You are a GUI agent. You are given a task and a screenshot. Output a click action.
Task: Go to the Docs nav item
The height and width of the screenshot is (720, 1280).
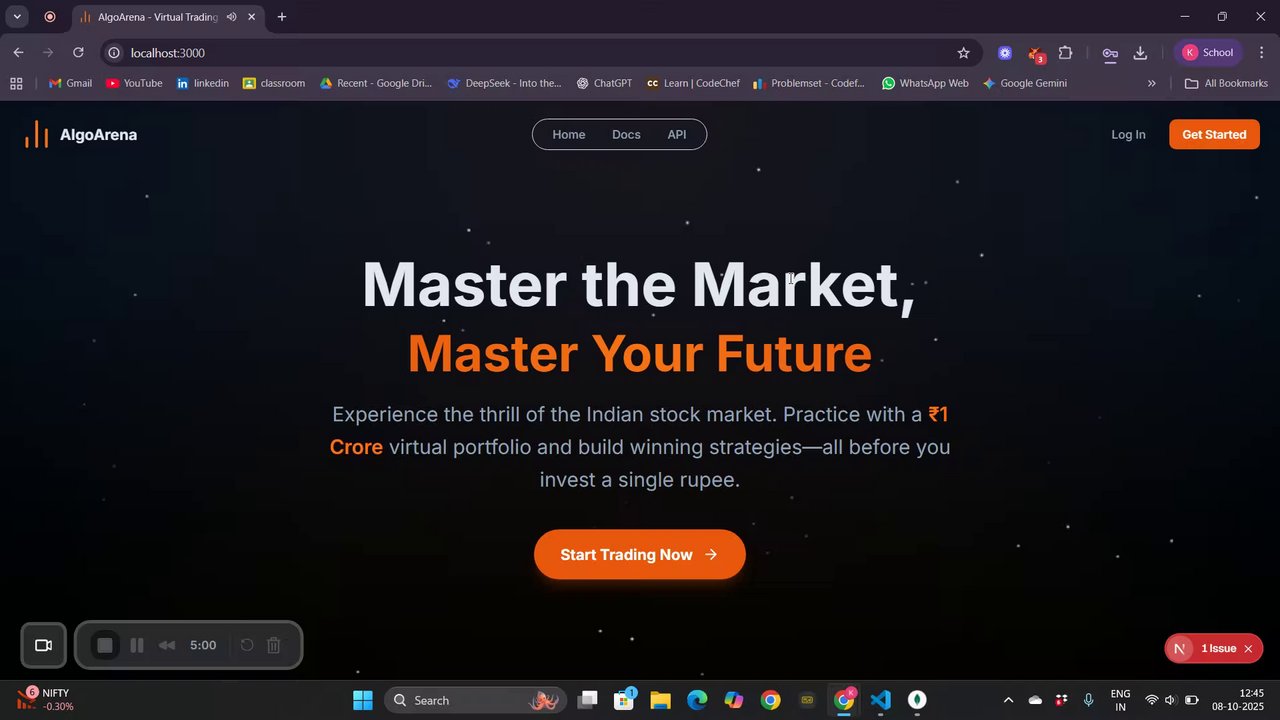point(626,134)
